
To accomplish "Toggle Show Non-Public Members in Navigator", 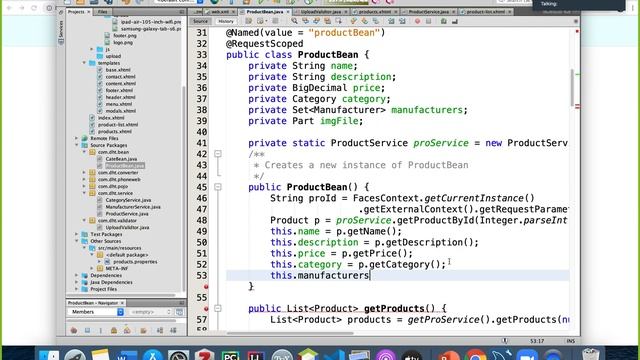I will tap(114, 330).
